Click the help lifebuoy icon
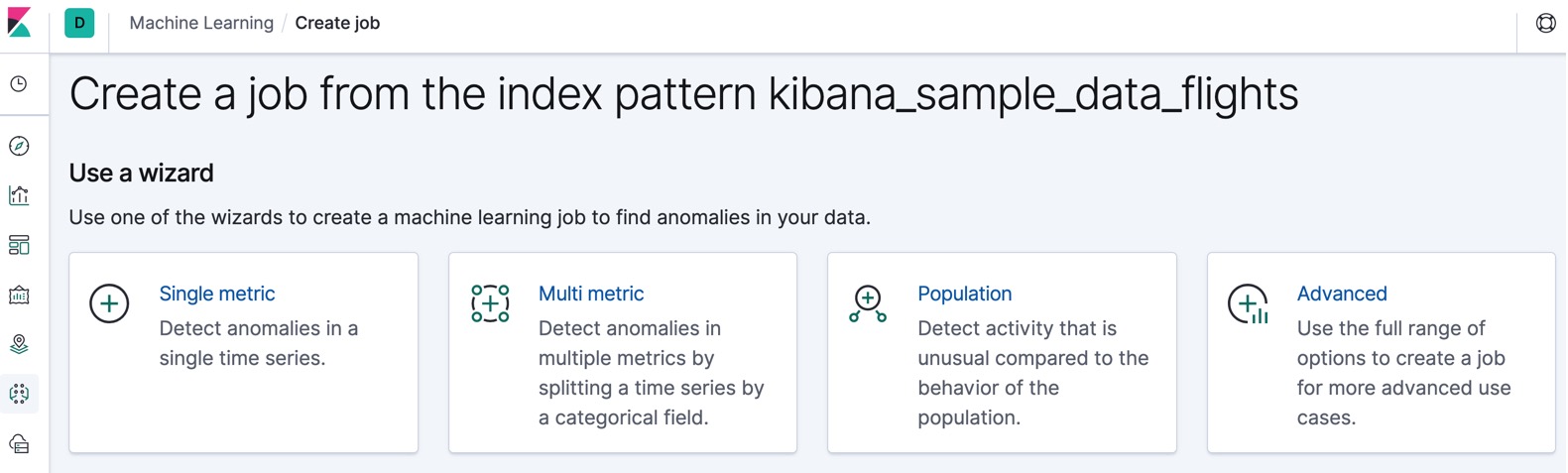Viewport: 1568px width, 473px height. [1545, 23]
